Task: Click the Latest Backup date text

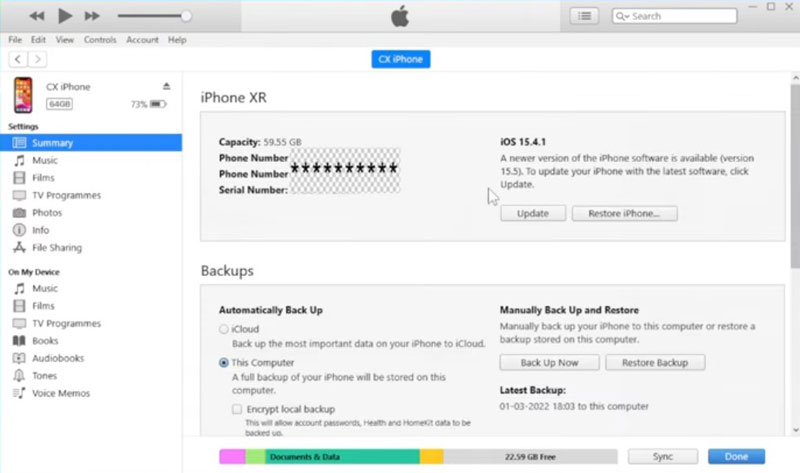Action: click(x=574, y=407)
